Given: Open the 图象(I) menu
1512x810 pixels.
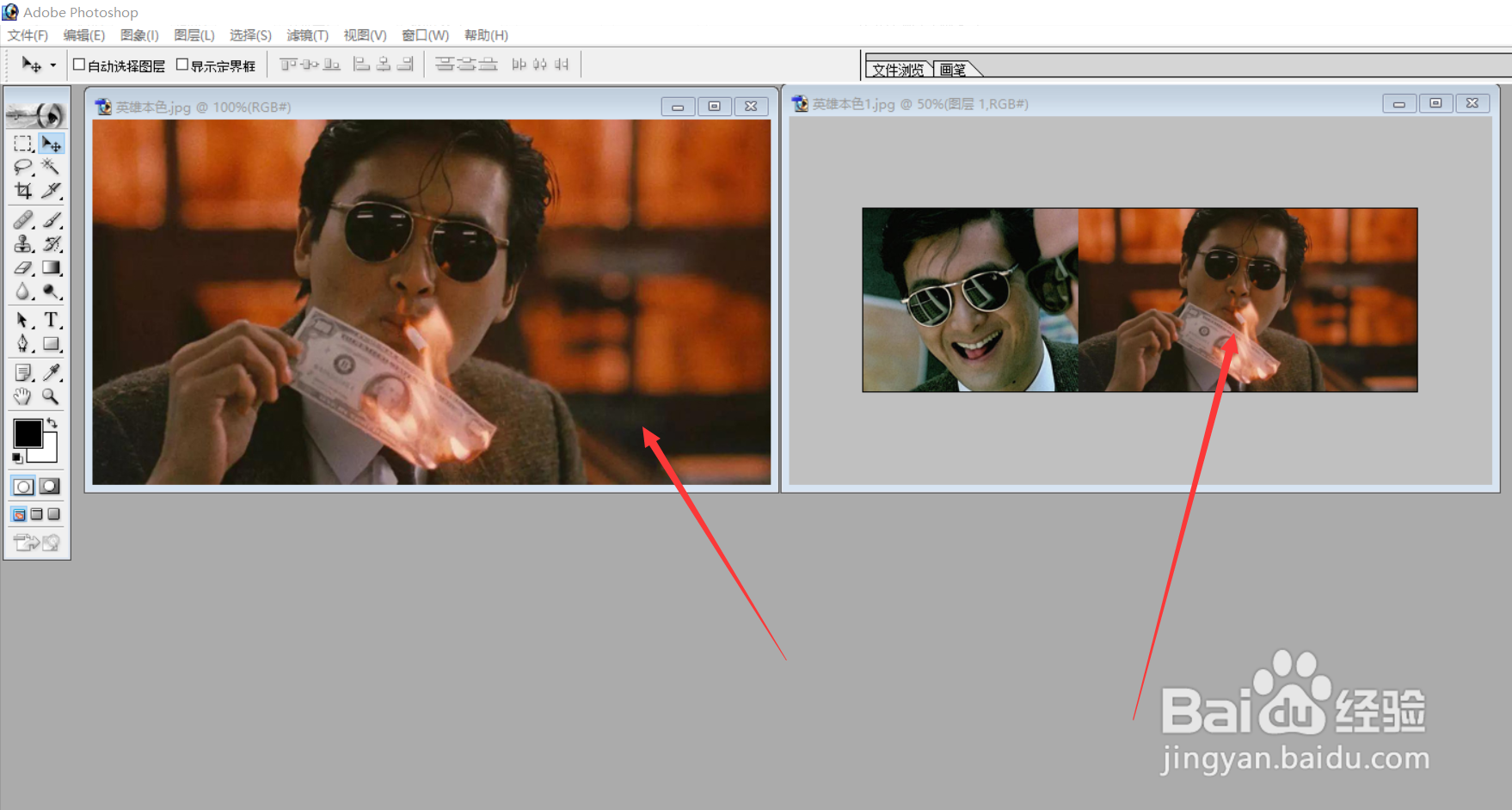Looking at the screenshot, I should coord(139,35).
